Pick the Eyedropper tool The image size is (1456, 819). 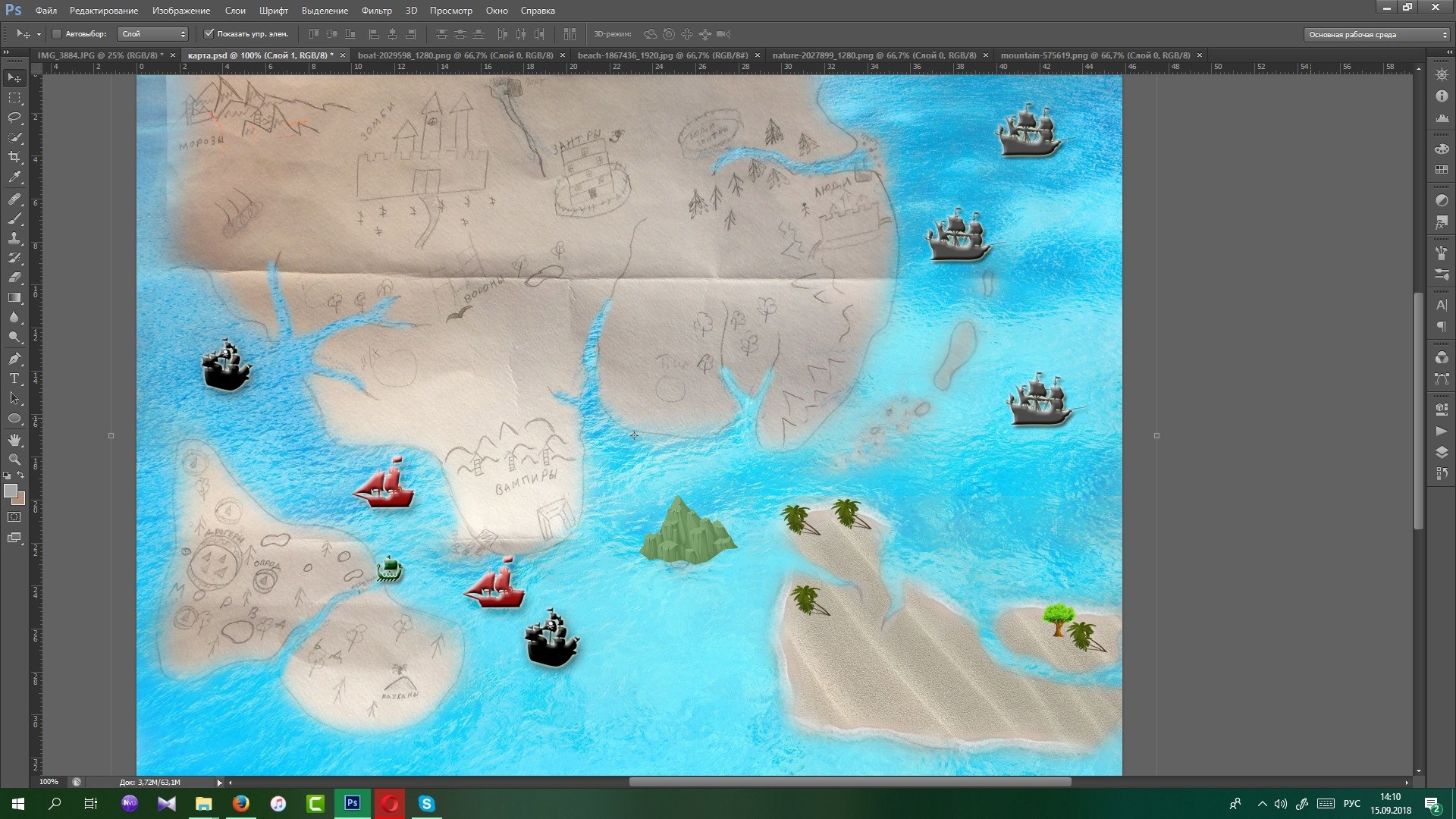point(14,177)
